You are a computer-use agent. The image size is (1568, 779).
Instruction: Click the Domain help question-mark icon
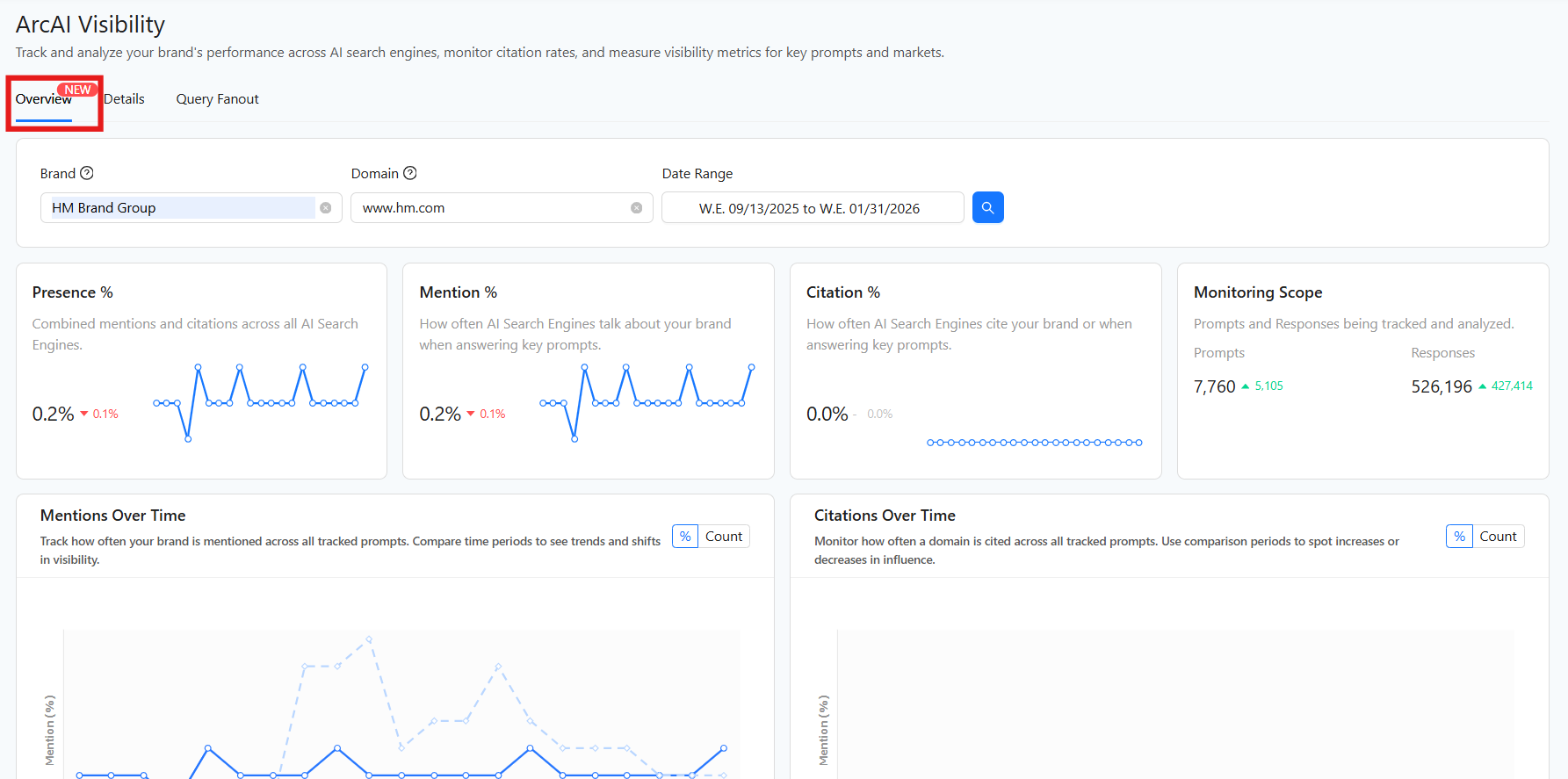409,173
